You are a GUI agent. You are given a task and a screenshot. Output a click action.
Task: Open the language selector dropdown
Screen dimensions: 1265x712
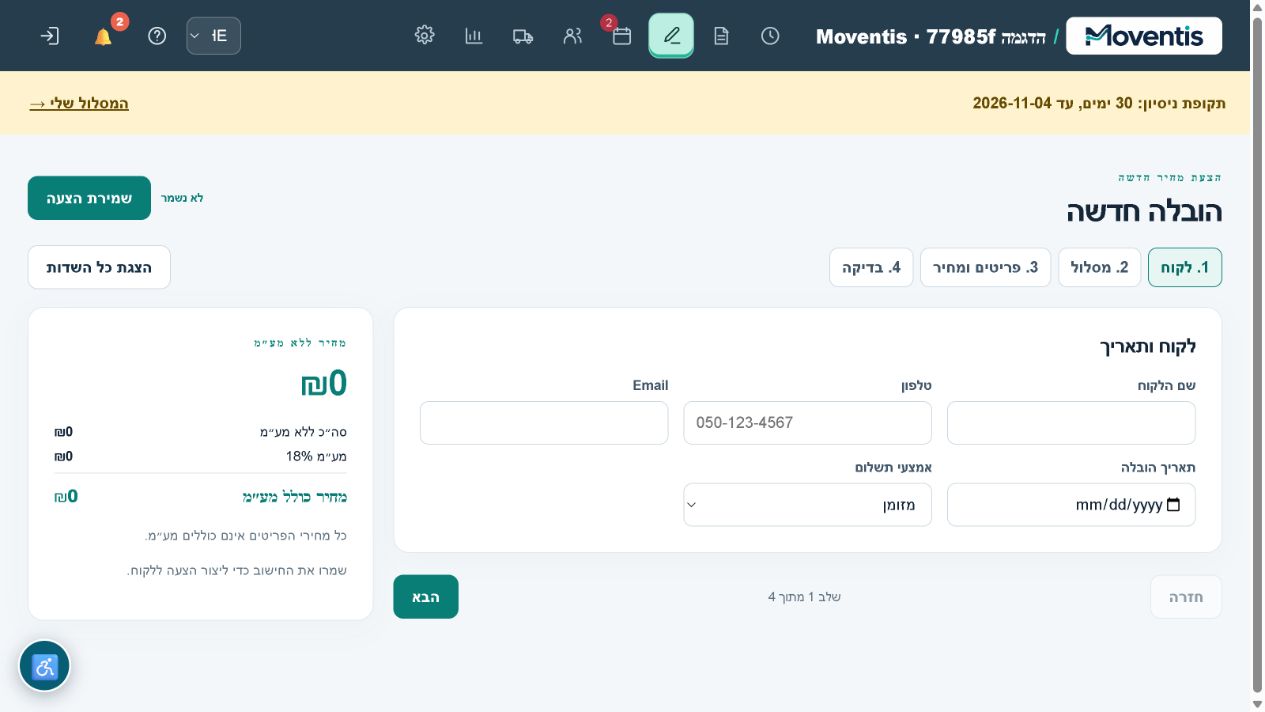[213, 36]
